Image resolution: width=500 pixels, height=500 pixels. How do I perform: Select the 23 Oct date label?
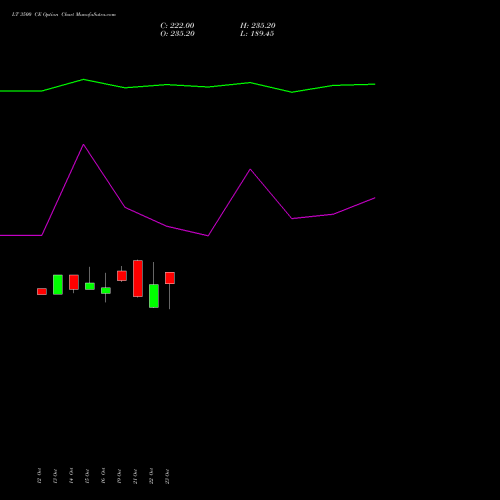click(x=167, y=476)
